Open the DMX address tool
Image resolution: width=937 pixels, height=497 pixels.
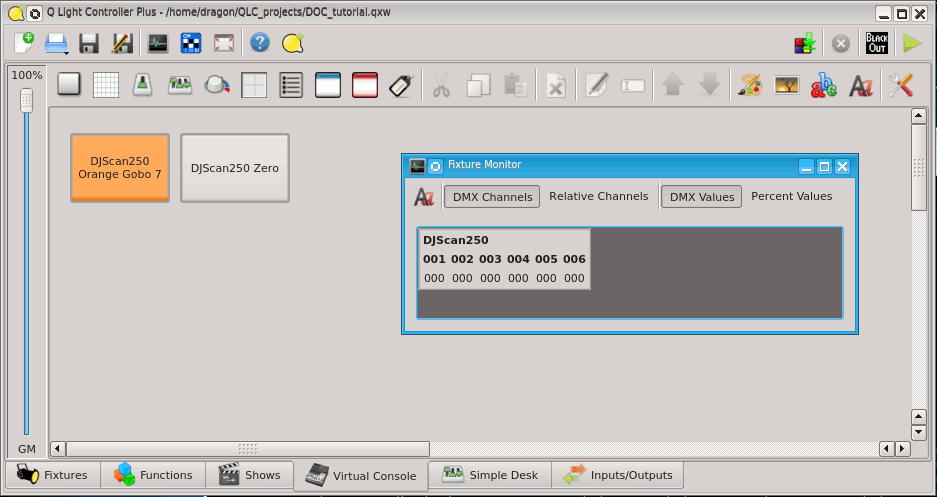click(x=191, y=43)
